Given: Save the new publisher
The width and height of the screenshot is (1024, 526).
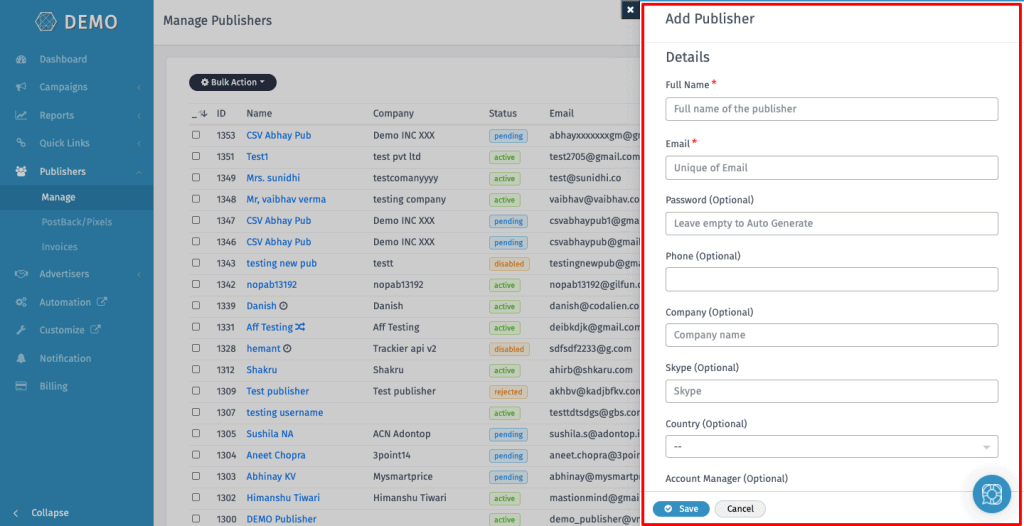Looking at the screenshot, I should pos(681,509).
